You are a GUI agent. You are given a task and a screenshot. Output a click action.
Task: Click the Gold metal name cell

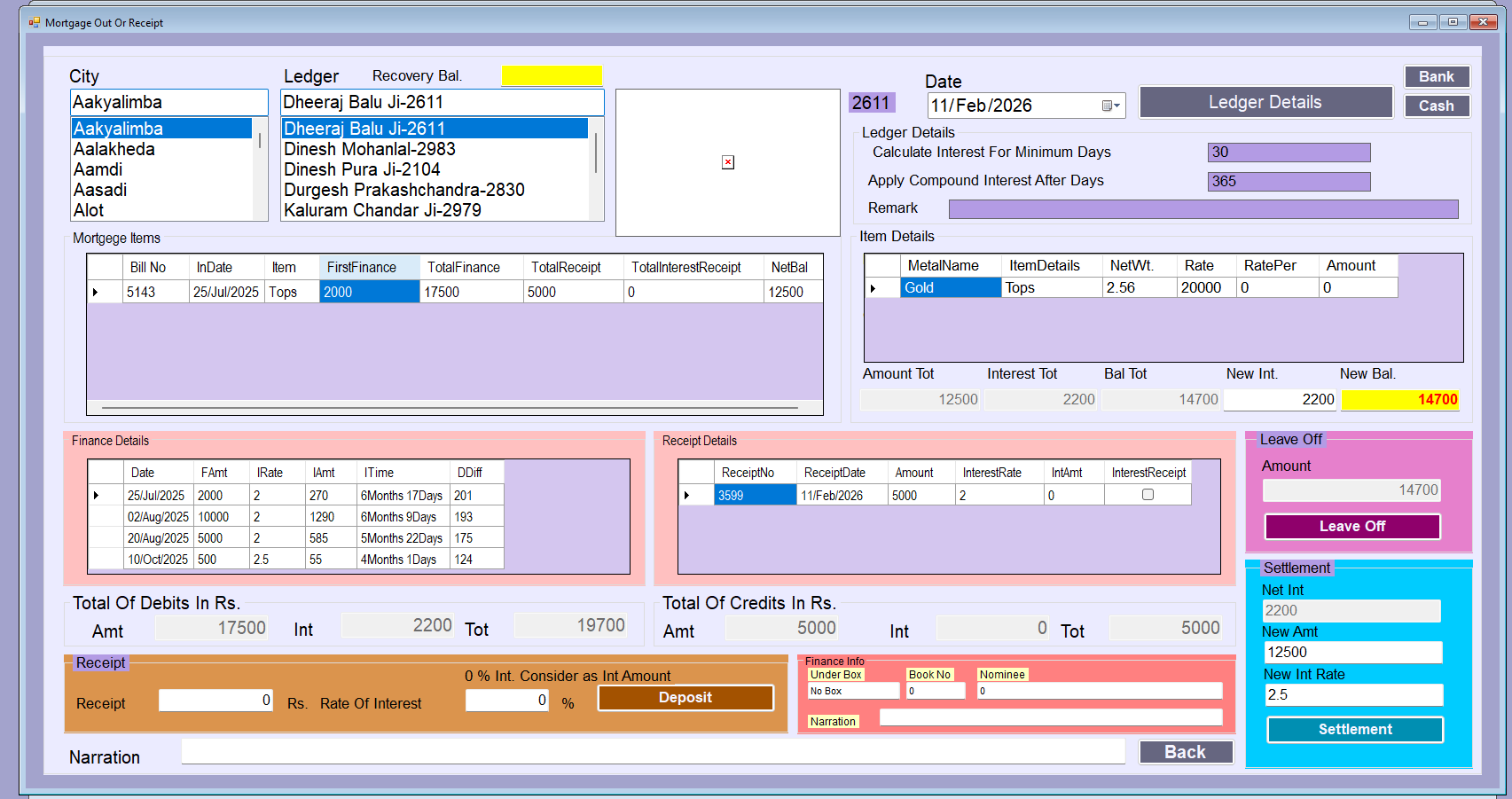point(951,287)
